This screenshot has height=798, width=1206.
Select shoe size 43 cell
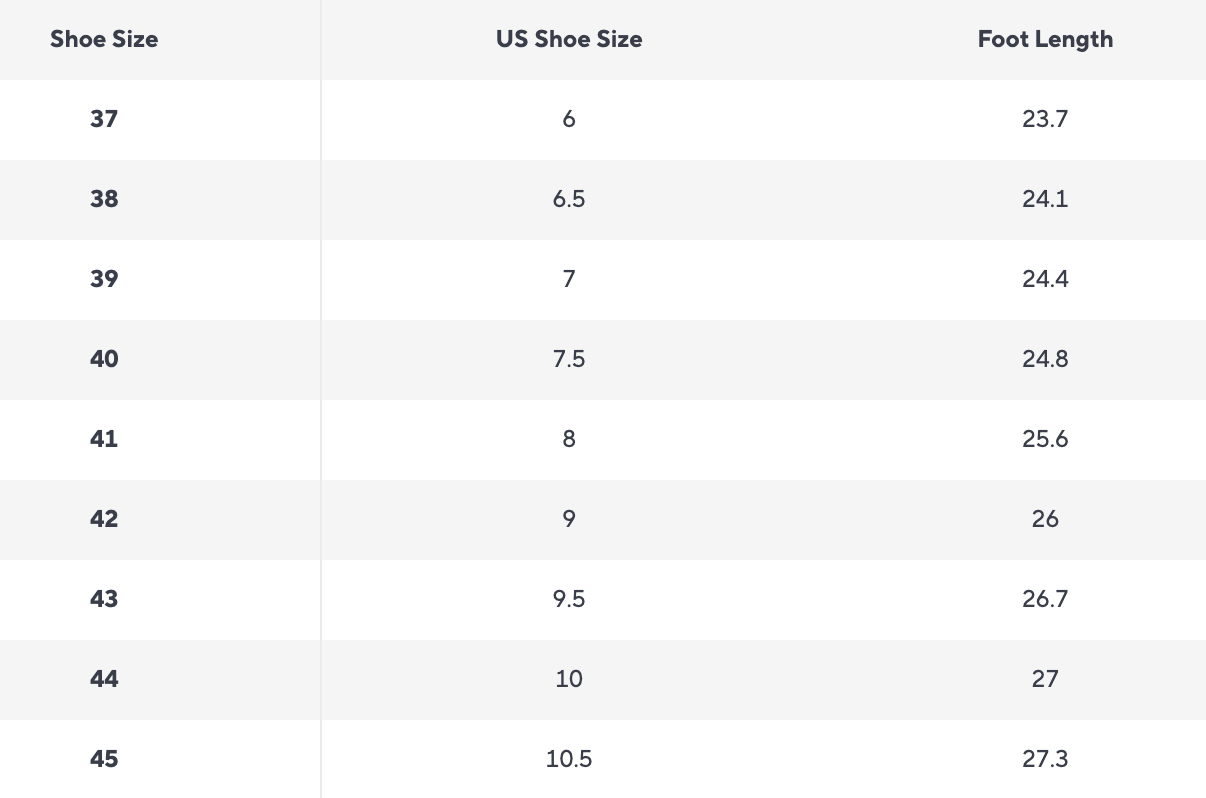point(104,599)
